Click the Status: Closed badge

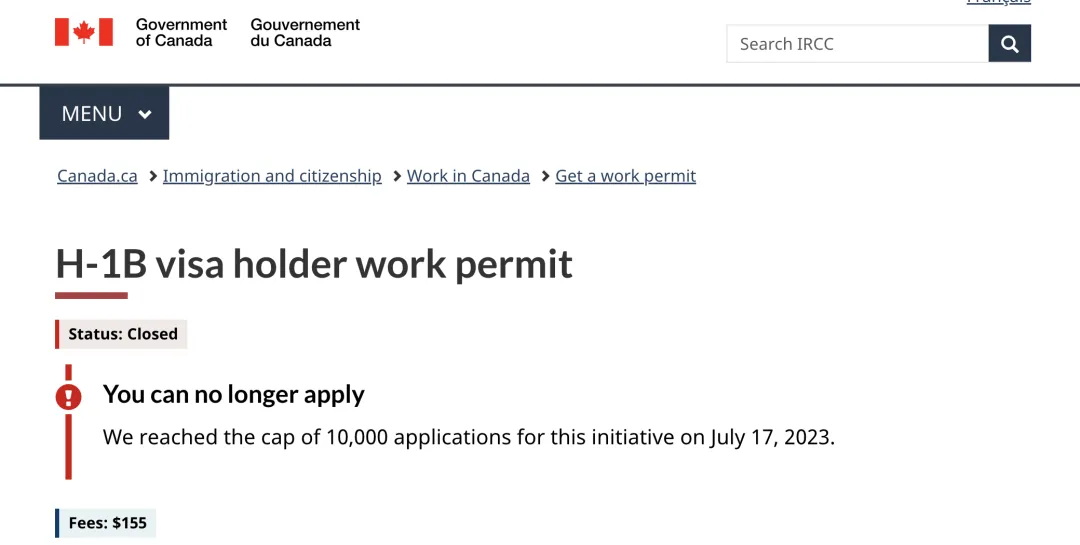122,334
